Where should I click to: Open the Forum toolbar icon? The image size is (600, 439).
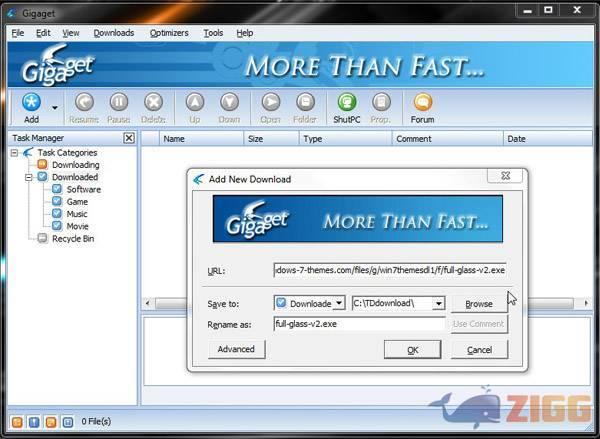pos(422,103)
